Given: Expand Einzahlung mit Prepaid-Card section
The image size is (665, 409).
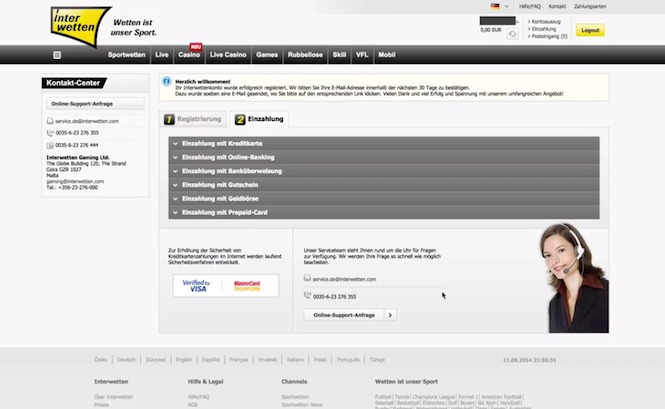Looking at the screenshot, I should pyautogui.click(x=384, y=212).
